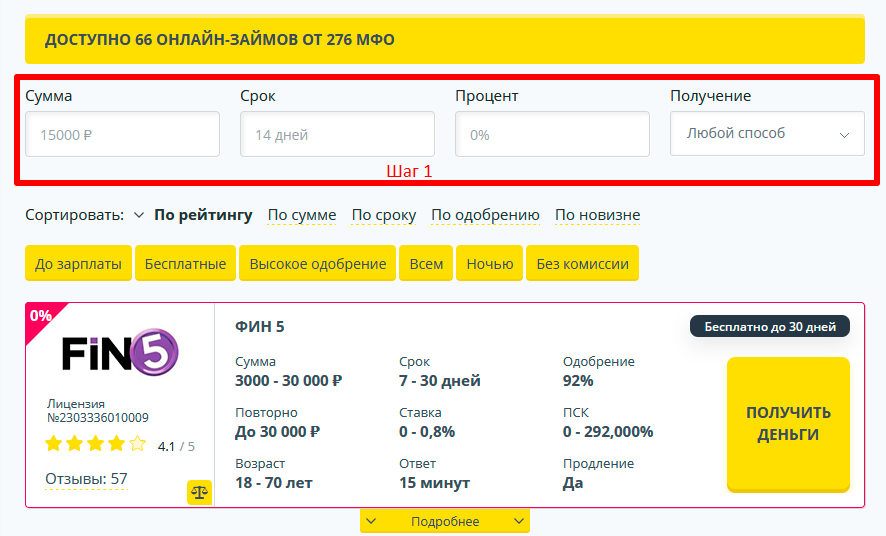Click the Срок input field

pyautogui.click(x=337, y=134)
